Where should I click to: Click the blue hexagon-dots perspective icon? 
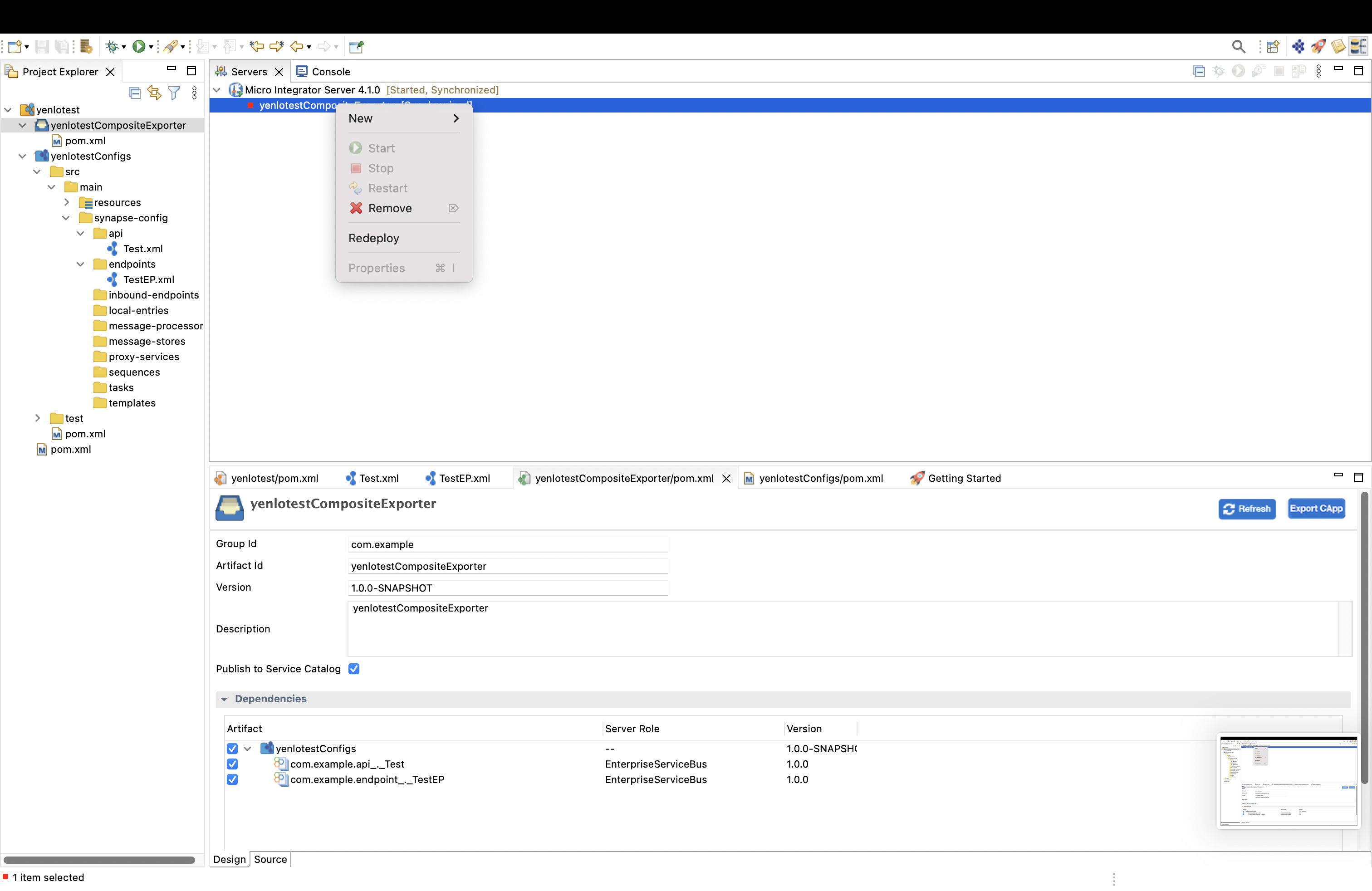[1298, 46]
